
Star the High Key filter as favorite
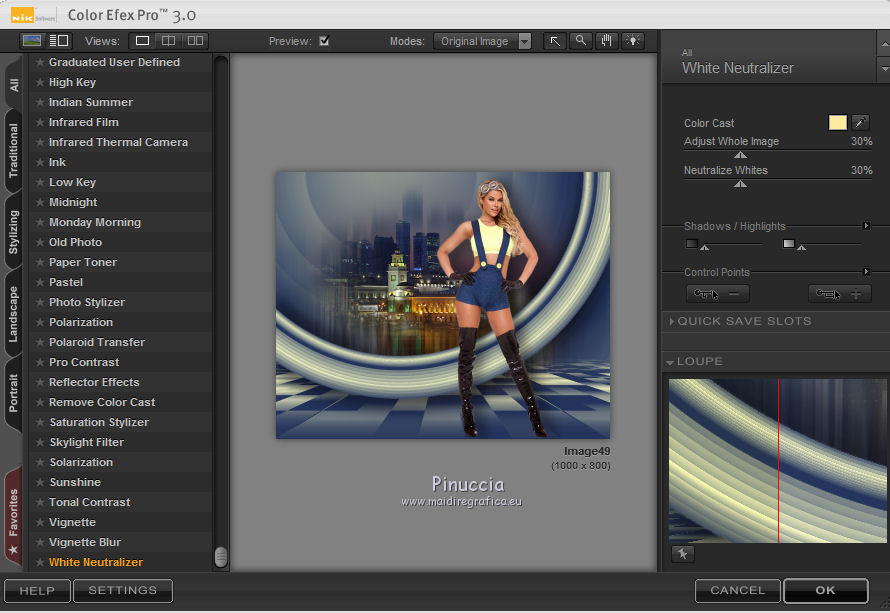point(40,82)
